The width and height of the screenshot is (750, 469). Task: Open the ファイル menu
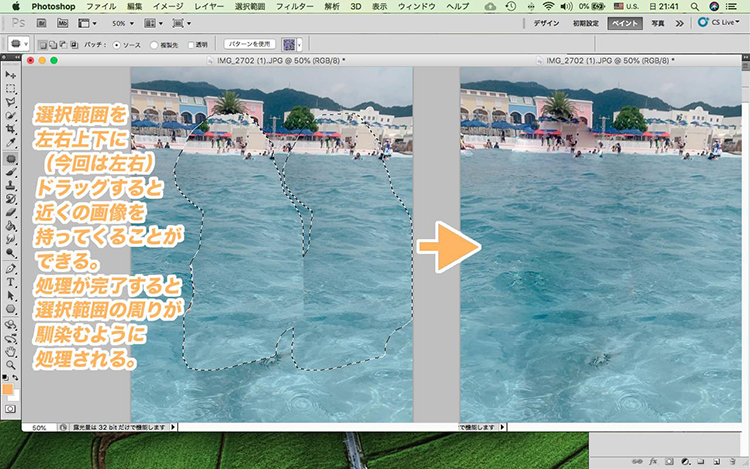click(x=101, y=6)
